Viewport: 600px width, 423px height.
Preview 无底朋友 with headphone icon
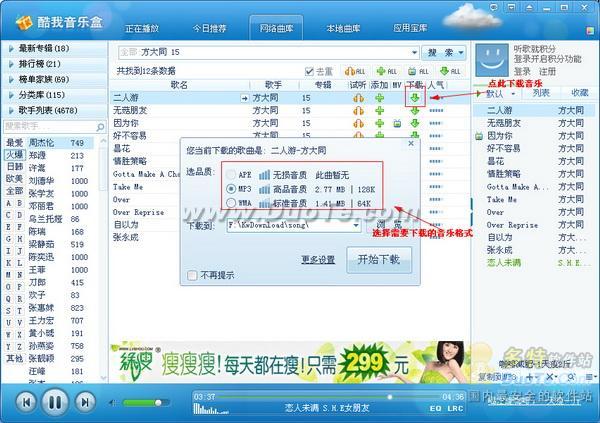click(359, 111)
